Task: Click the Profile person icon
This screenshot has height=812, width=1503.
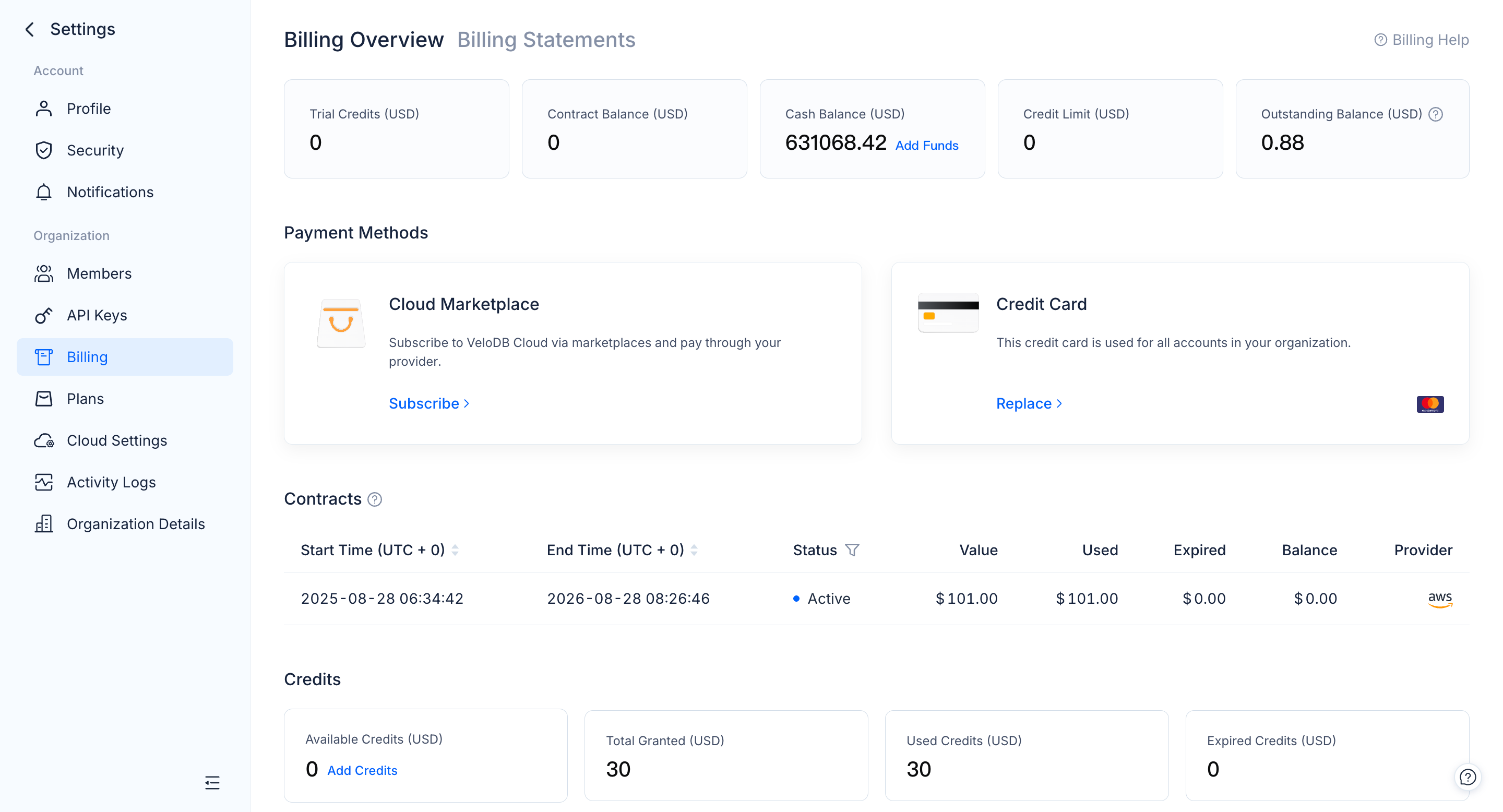Action: (44, 109)
